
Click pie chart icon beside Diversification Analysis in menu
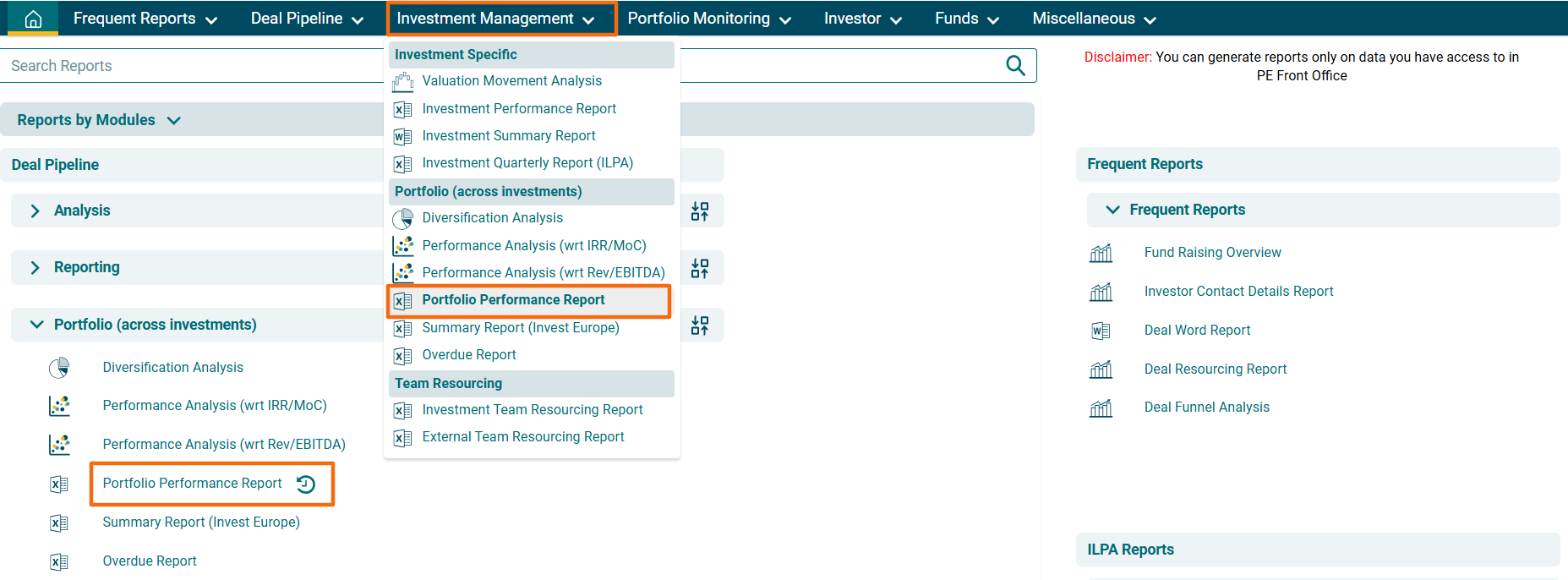(403, 219)
